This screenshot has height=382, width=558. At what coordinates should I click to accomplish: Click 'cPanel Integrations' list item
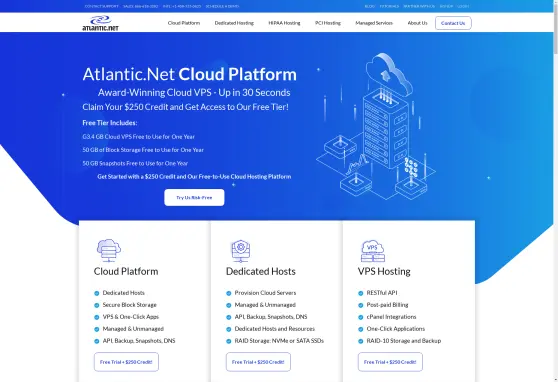tap(391, 317)
